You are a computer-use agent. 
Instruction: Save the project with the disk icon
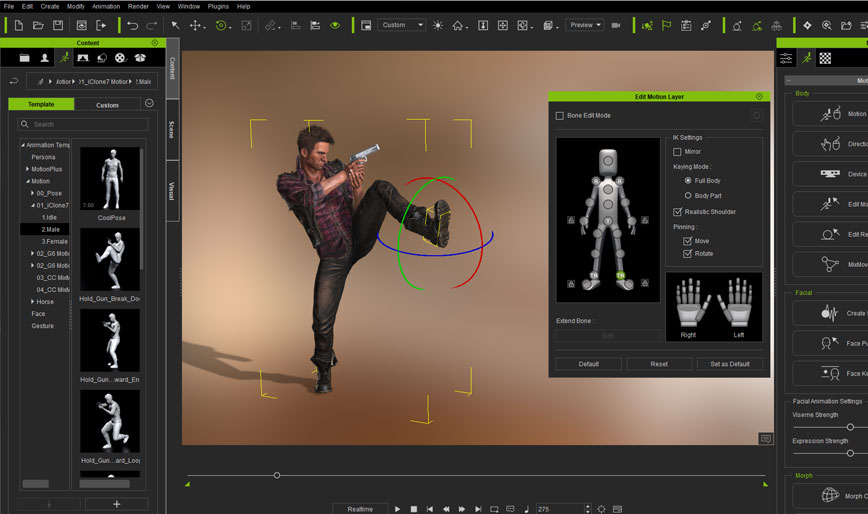tap(58, 25)
